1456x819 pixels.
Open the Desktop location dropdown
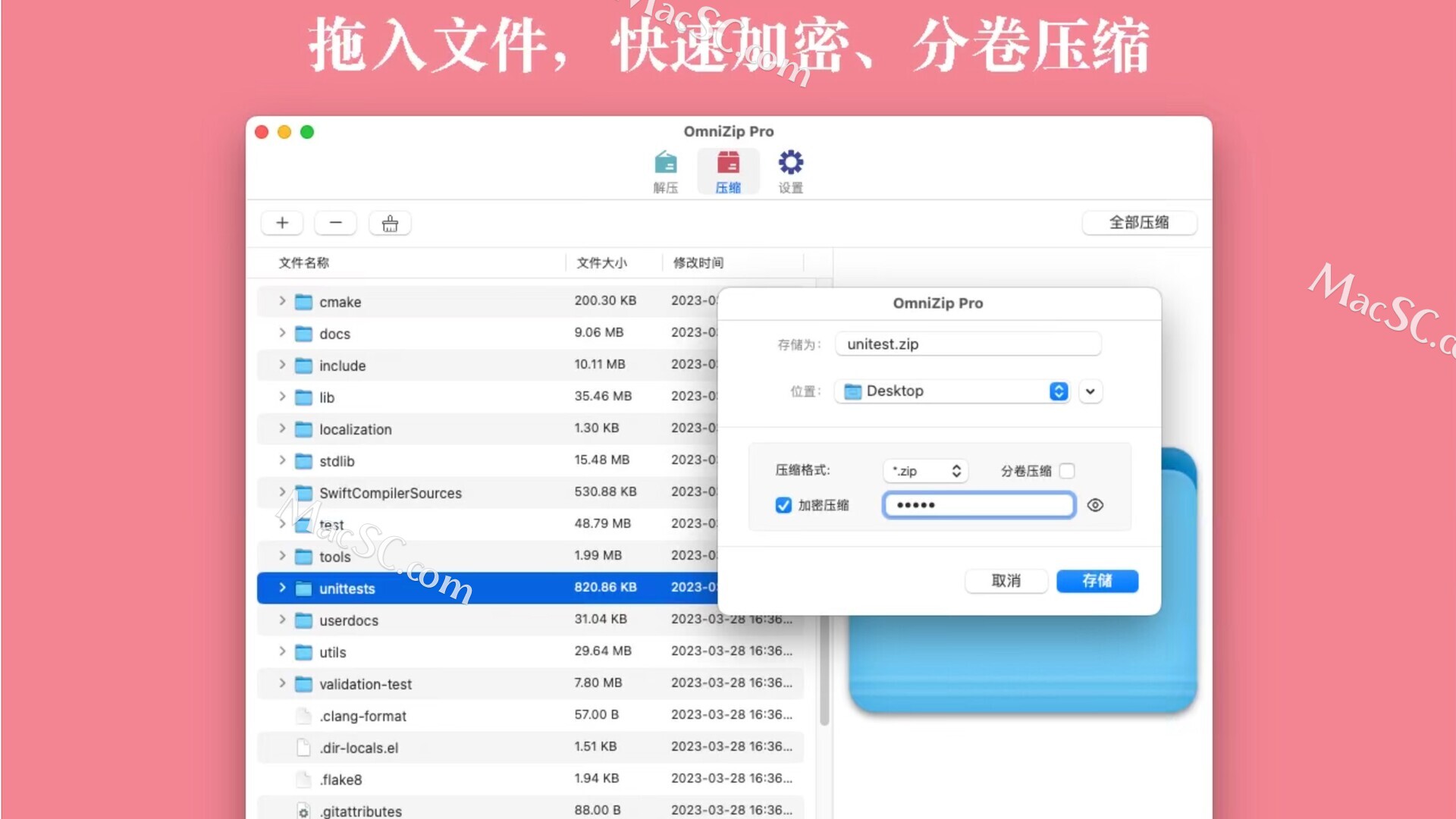pyautogui.click(x=952, y=391)
